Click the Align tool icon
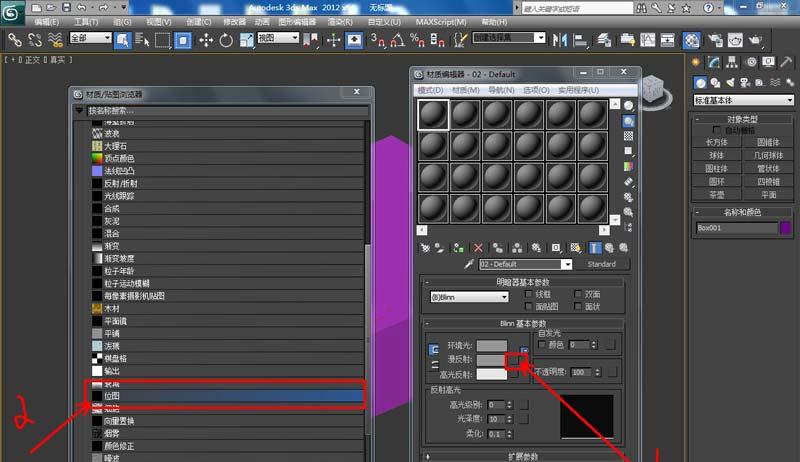 pyautogui.click(x=580, y=40)
